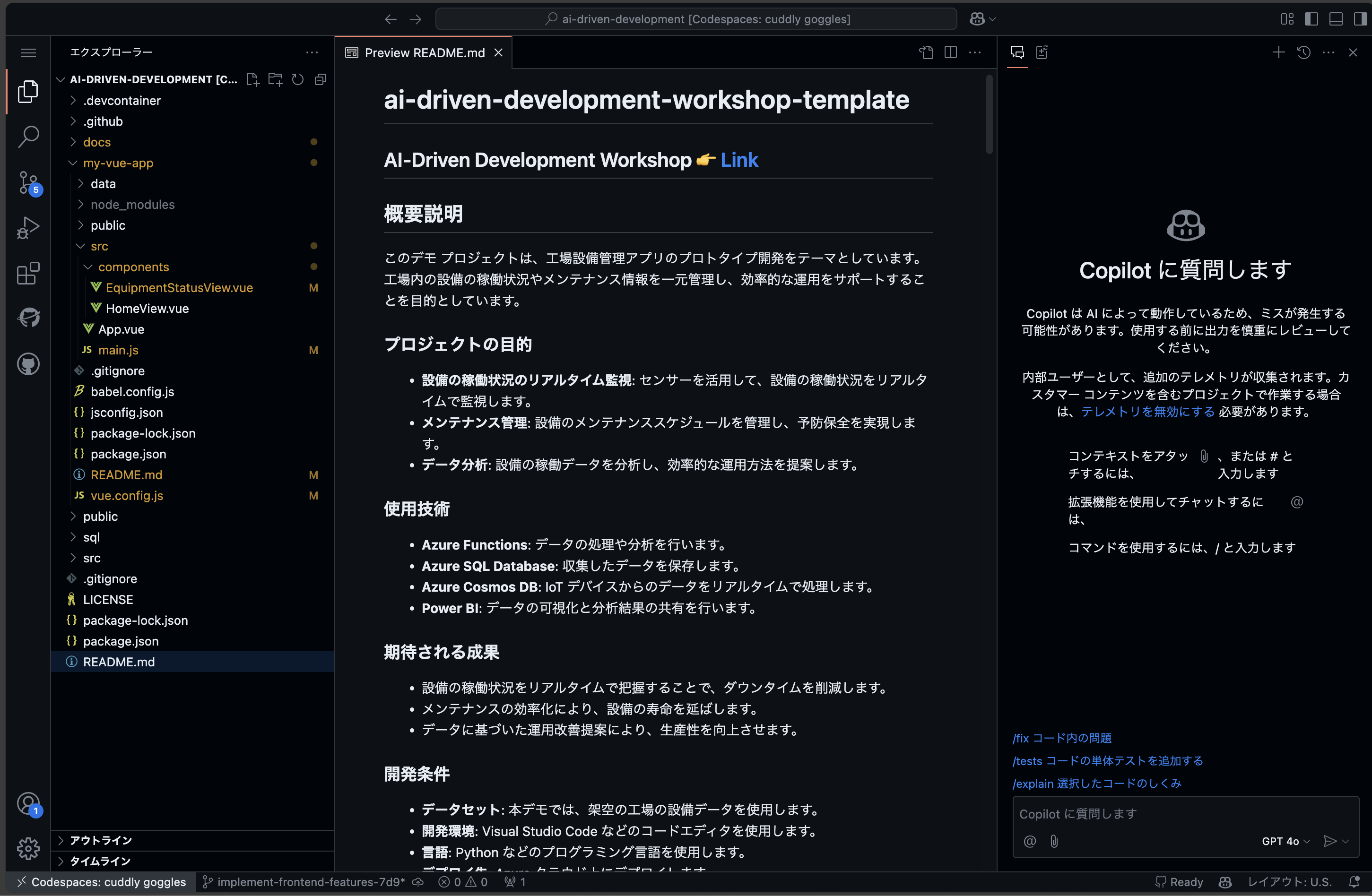Toggle primary side bar visibility
The width and height of the screenshot is (1372, 896).
coord(1311,19)
